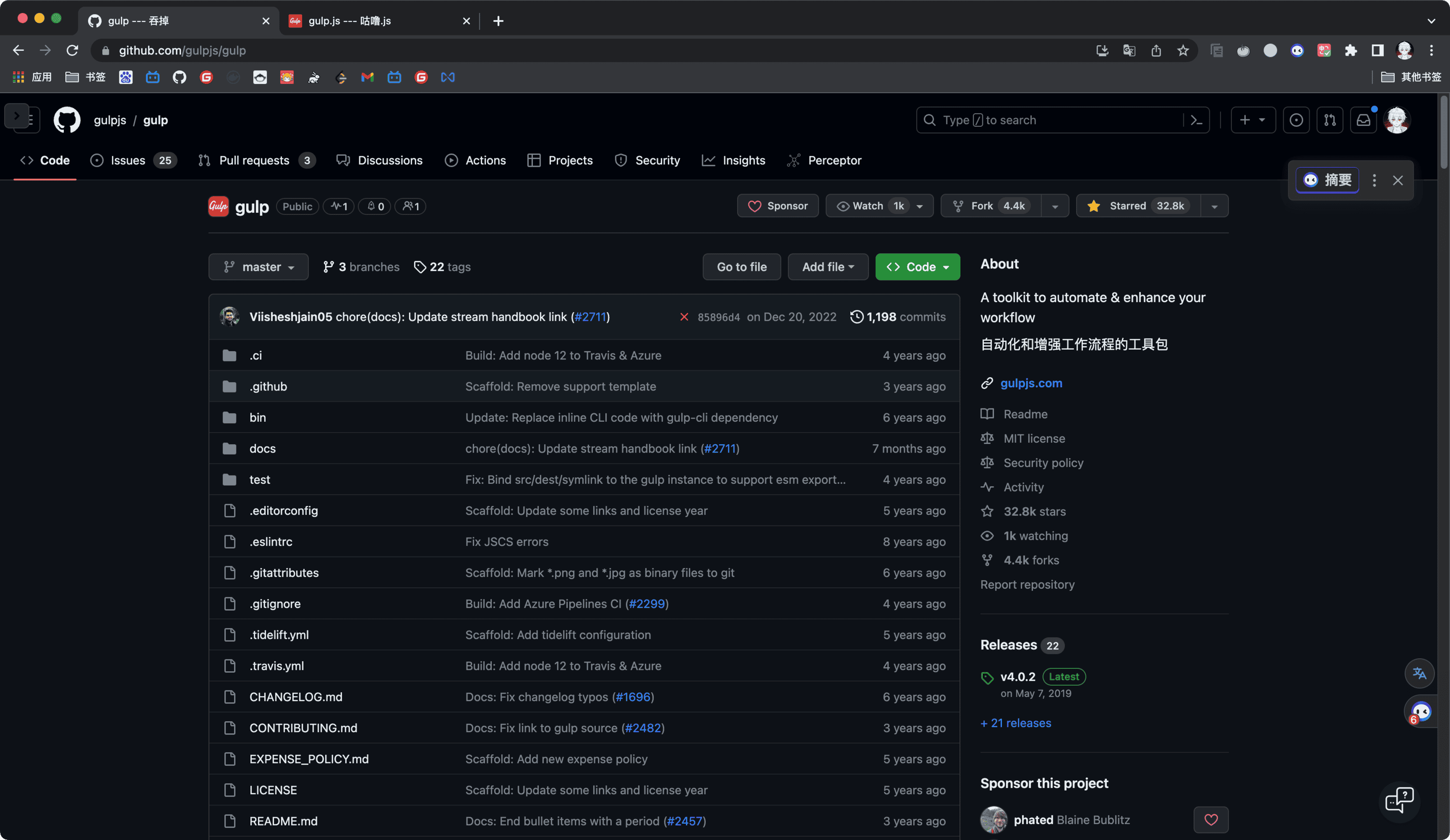Open the Insights tab
1450x840 pixels.
[743, 160]
